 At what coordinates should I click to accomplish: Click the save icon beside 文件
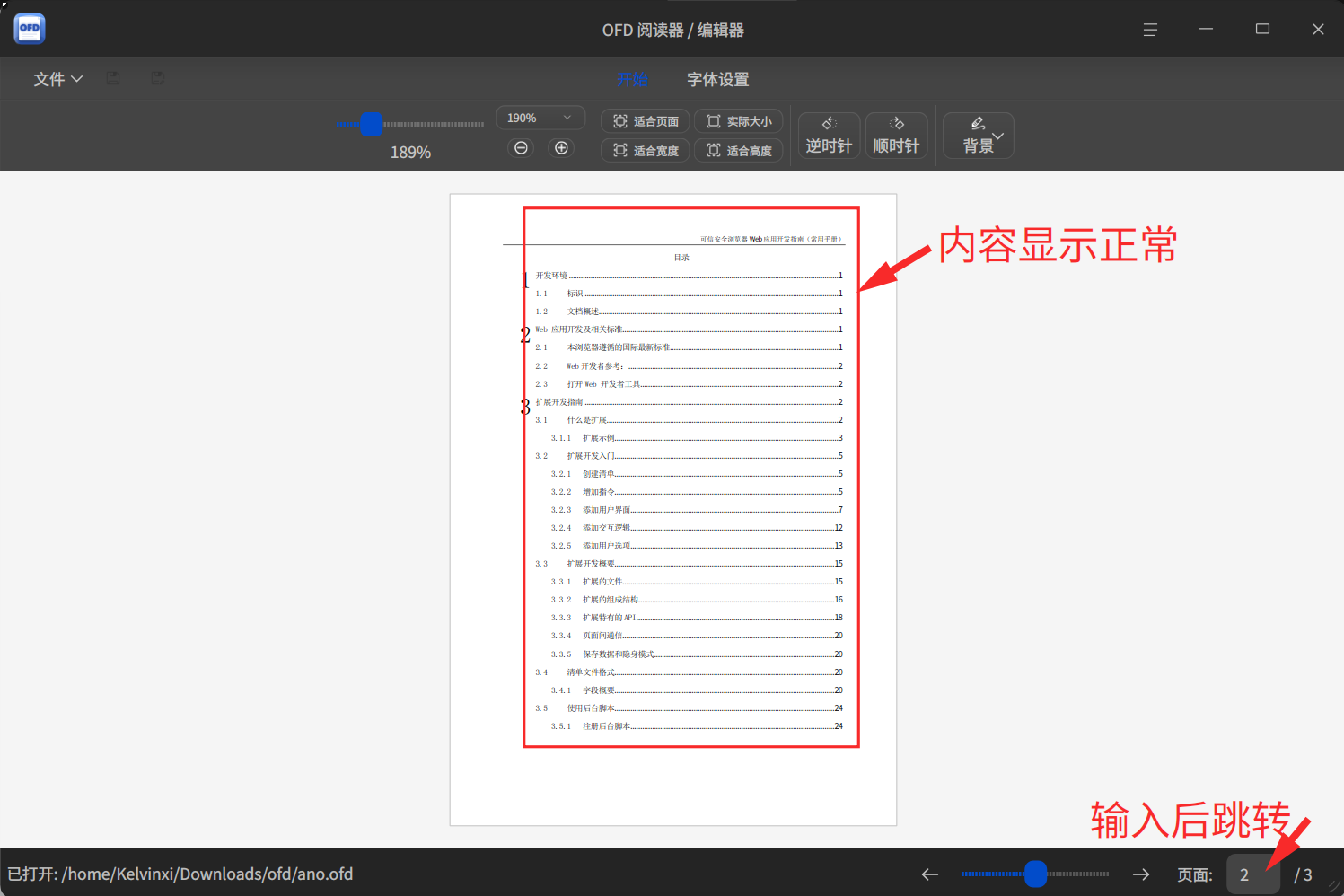point(113,78)
